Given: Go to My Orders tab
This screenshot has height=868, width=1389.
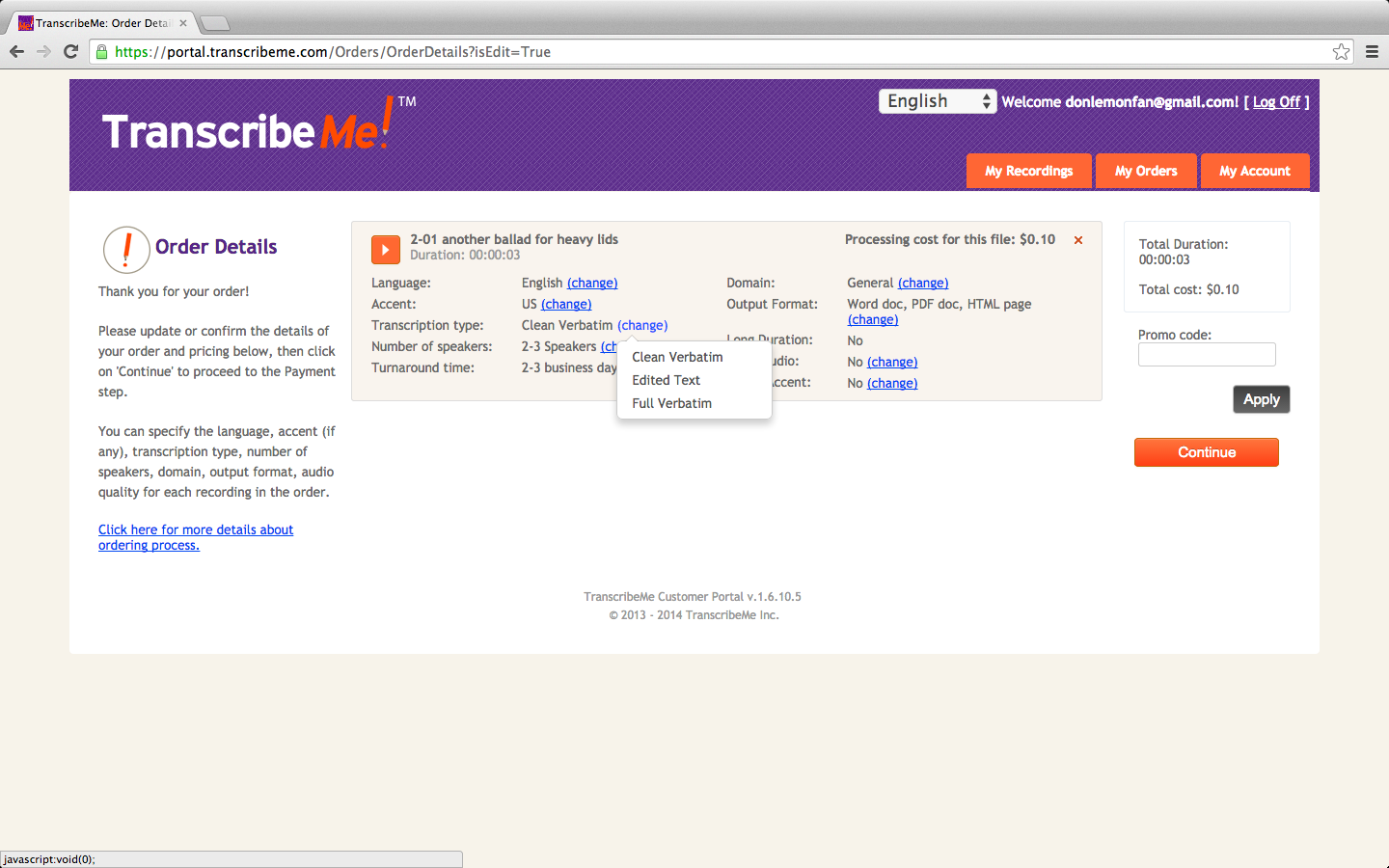Looking at the screenshot, I should click(x=1146, y=171).
